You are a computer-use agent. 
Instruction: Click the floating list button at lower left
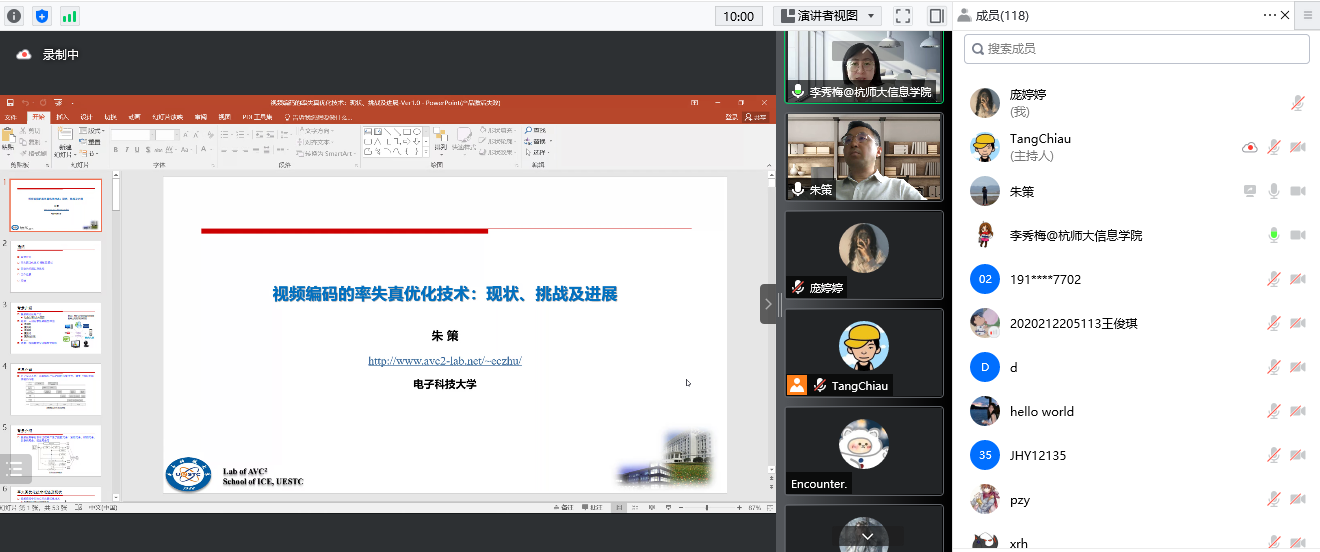click(x=15, y=468)
